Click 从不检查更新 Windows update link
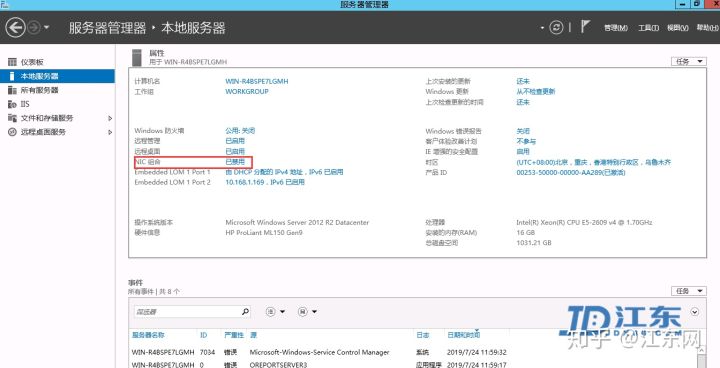 pos(535,91)
